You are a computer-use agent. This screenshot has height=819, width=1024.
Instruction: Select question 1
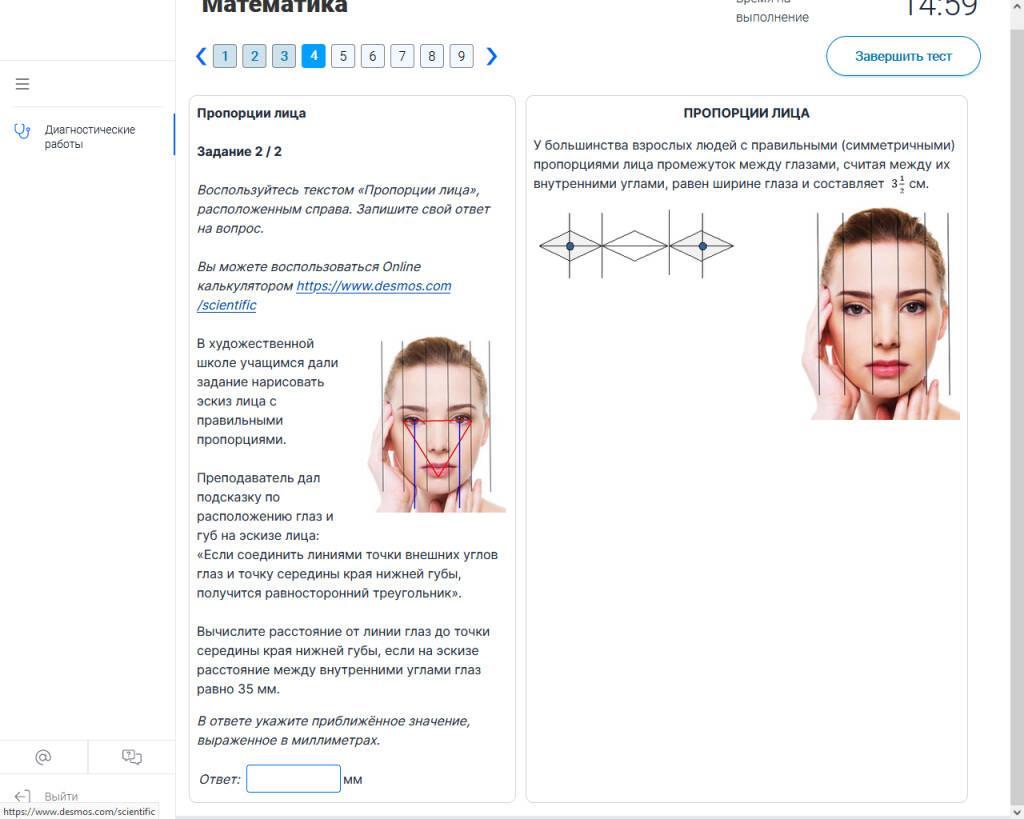tap(225, 56)
